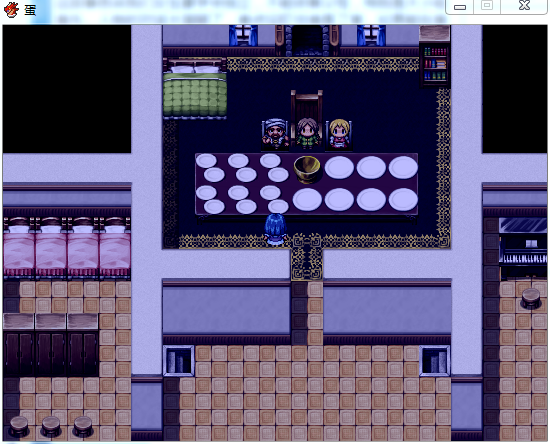
Task: Click the game's egg icon in title bar
Action: [x=11, y=9]
